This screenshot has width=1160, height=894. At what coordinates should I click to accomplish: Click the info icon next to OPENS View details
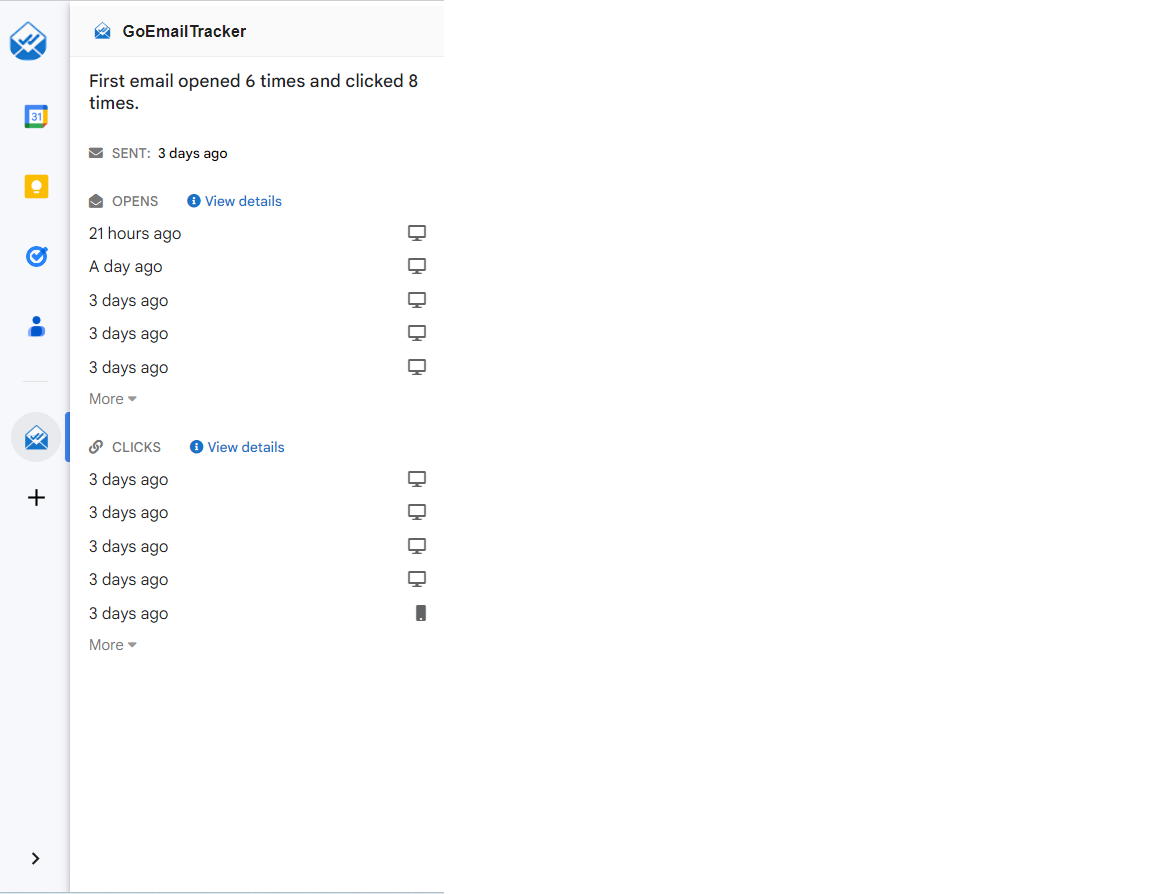193,200
